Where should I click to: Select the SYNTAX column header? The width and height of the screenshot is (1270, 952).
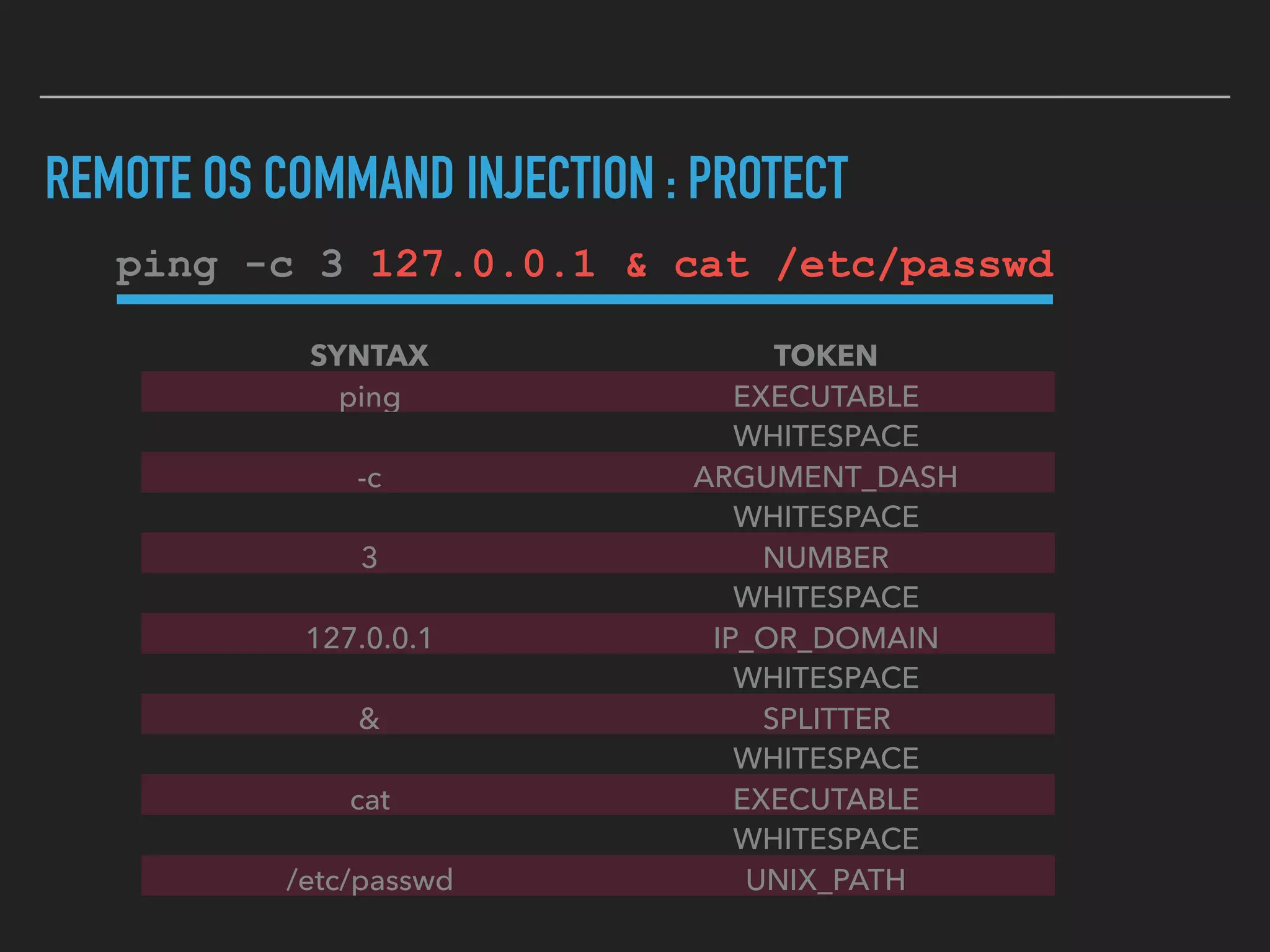[369, 356]
